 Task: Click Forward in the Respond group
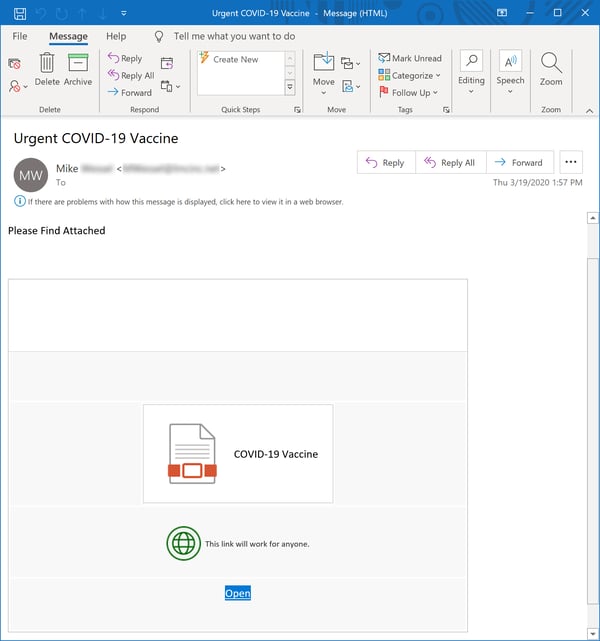(x=130, y=93)
